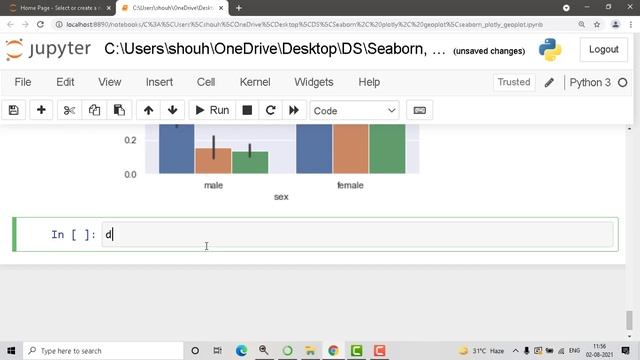This screenshot has width=640, height=360.
Task: Open the cell type Code dropdown
Action: (354, 111)
